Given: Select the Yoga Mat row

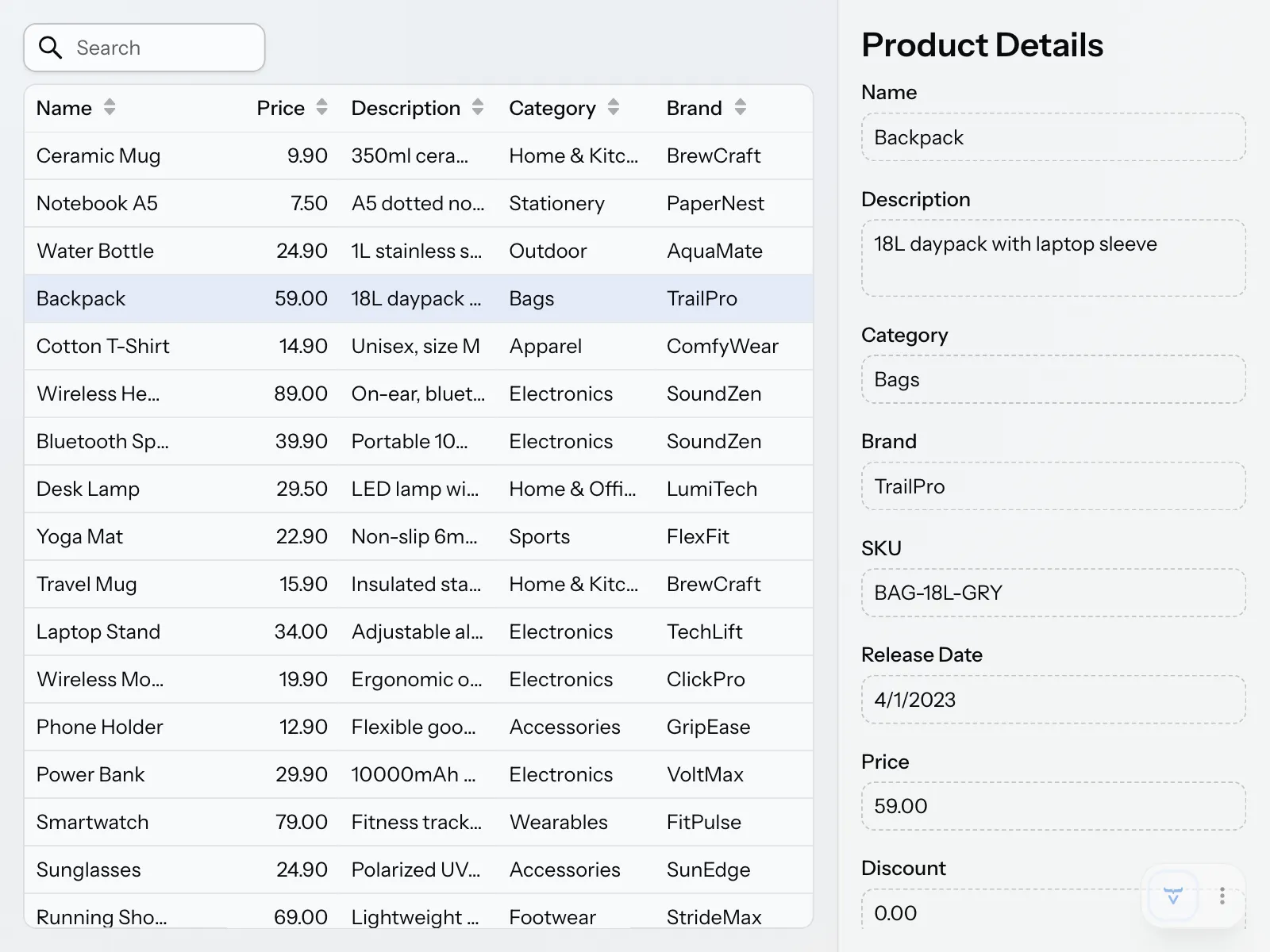Looking at the screenshot, I should click(418, 536).
